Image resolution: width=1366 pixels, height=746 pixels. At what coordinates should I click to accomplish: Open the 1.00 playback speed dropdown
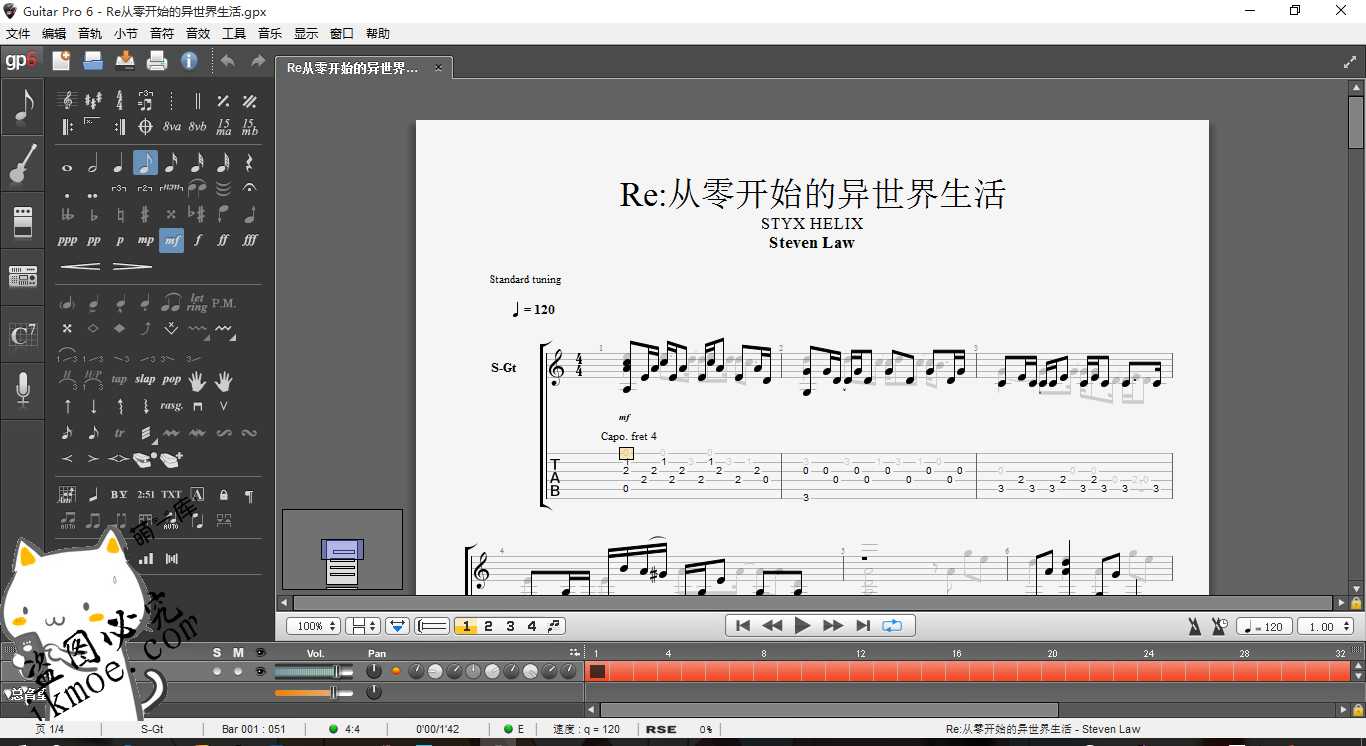[1325, 626]
